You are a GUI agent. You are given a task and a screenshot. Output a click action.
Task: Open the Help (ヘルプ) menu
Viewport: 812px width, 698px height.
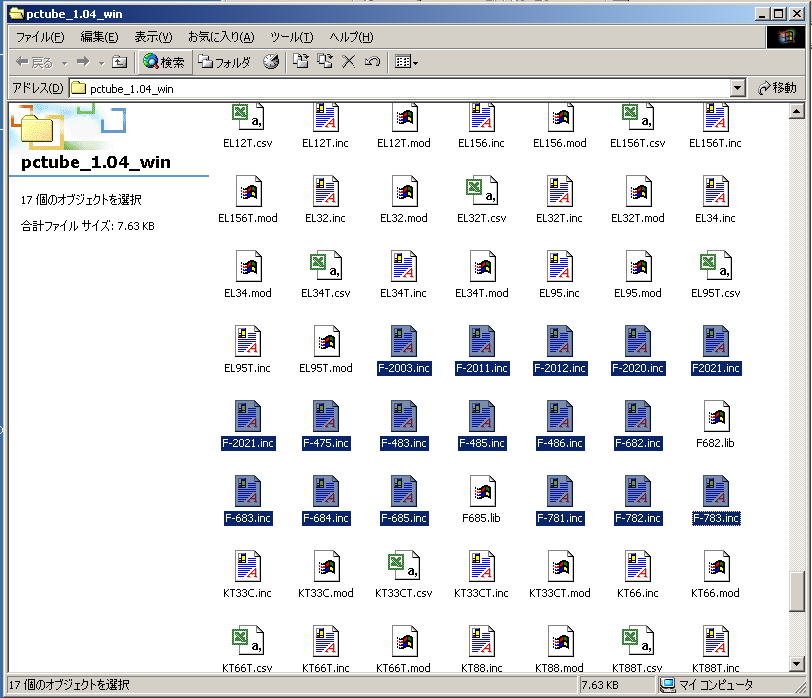tap(351, 37)
